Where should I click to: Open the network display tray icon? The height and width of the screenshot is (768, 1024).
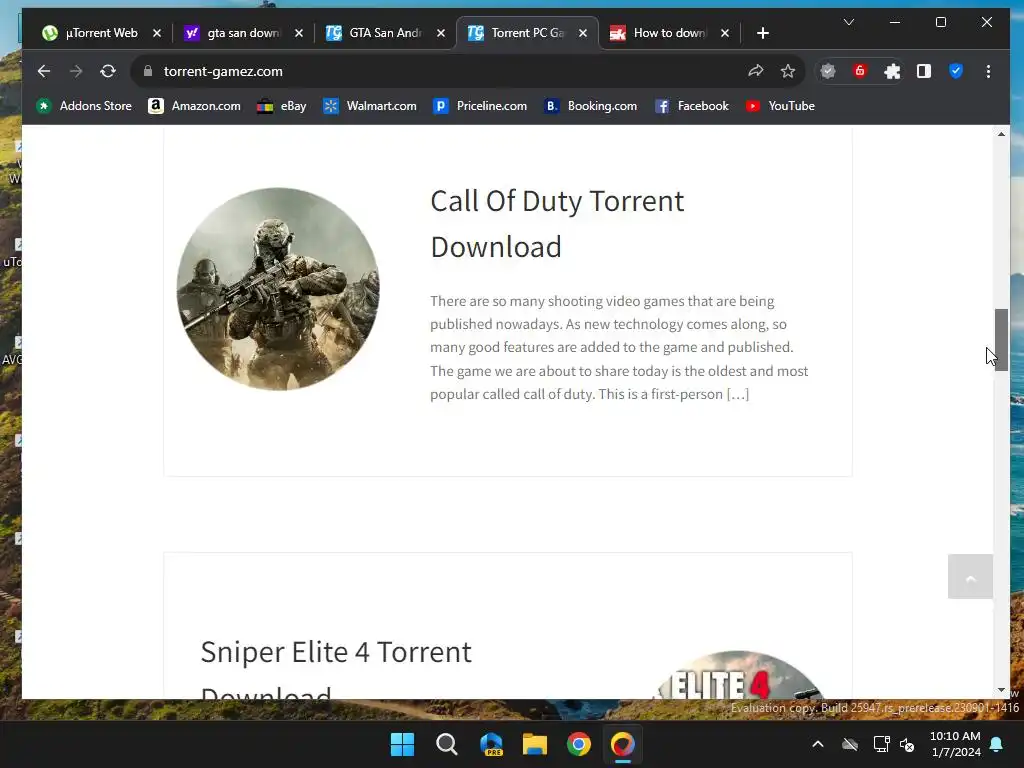tap(881, 744)
